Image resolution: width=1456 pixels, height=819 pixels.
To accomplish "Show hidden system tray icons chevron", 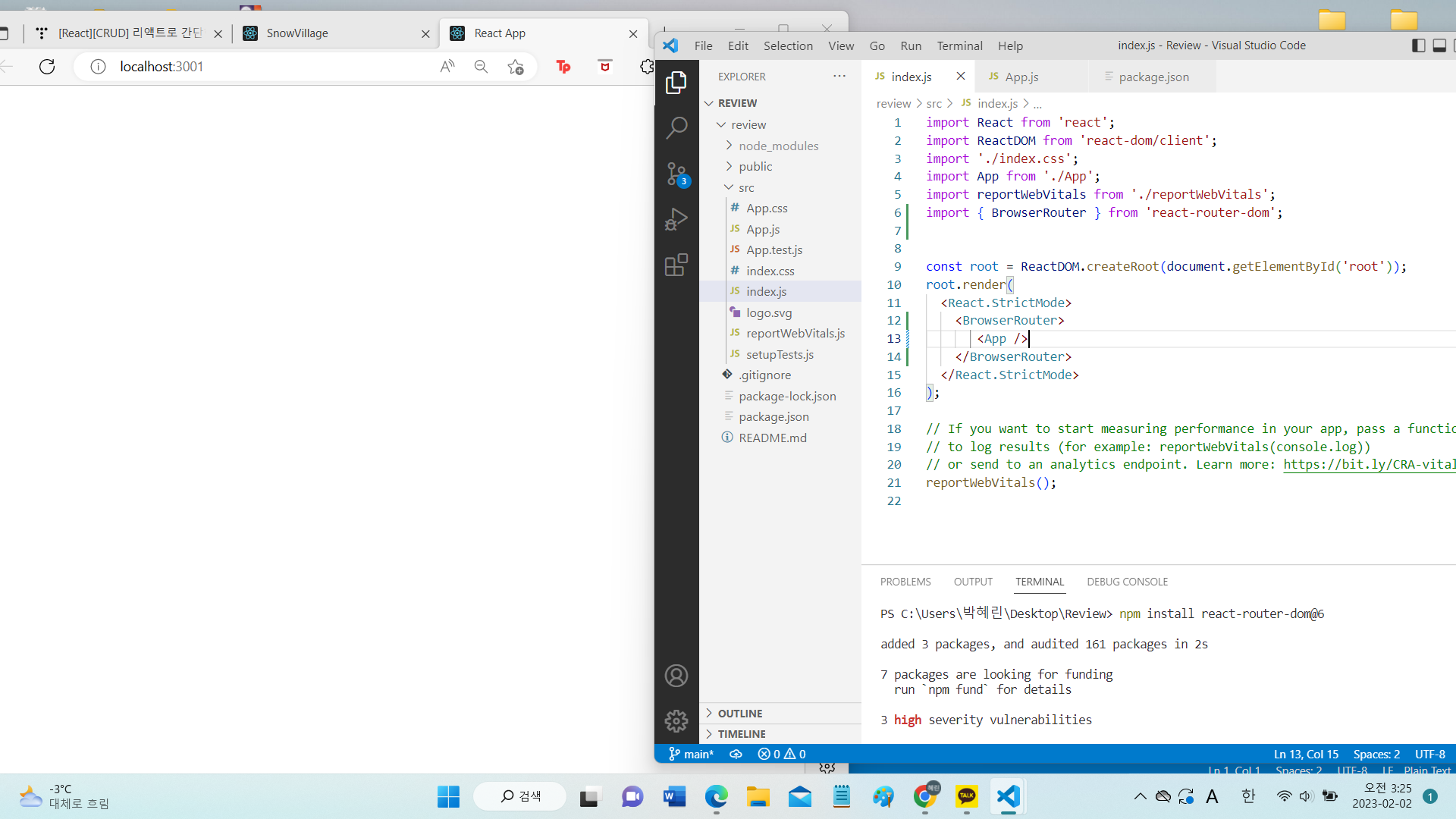I will 1140,796.
